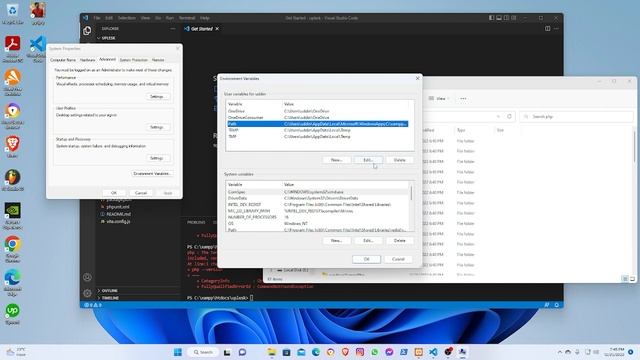Open Messenger from the taskbar
640x360 pixels.
click(389, 352)
